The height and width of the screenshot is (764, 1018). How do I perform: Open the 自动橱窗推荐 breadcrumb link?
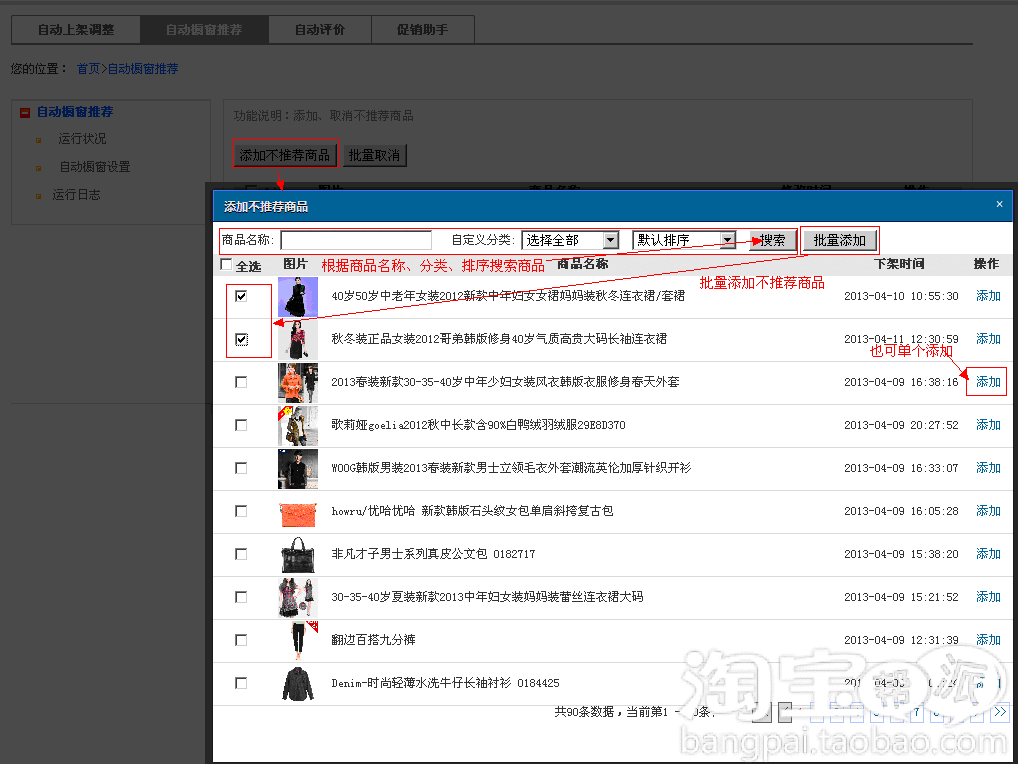pyautogui.click(x=143, y=69)
